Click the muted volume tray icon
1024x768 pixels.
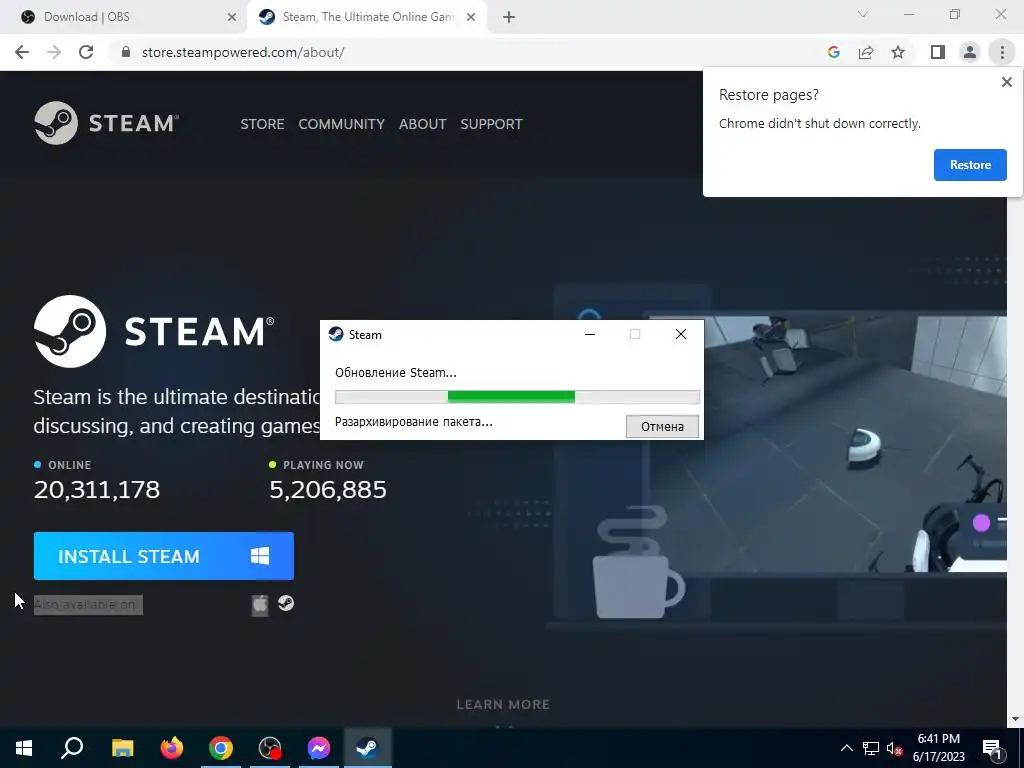coord(895,748)
